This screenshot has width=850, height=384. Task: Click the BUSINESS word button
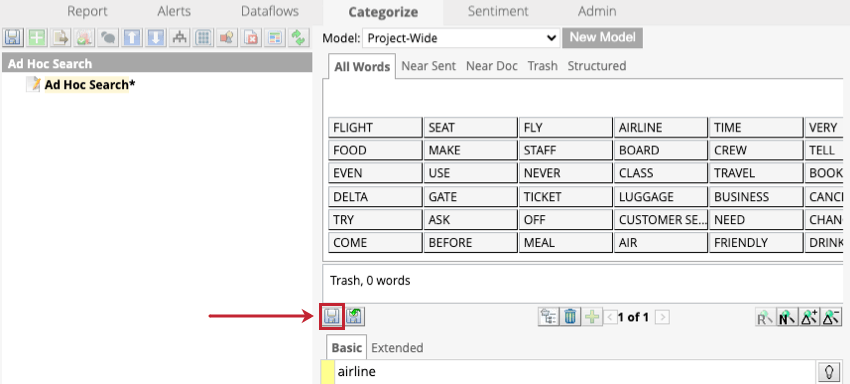(756, 196)
